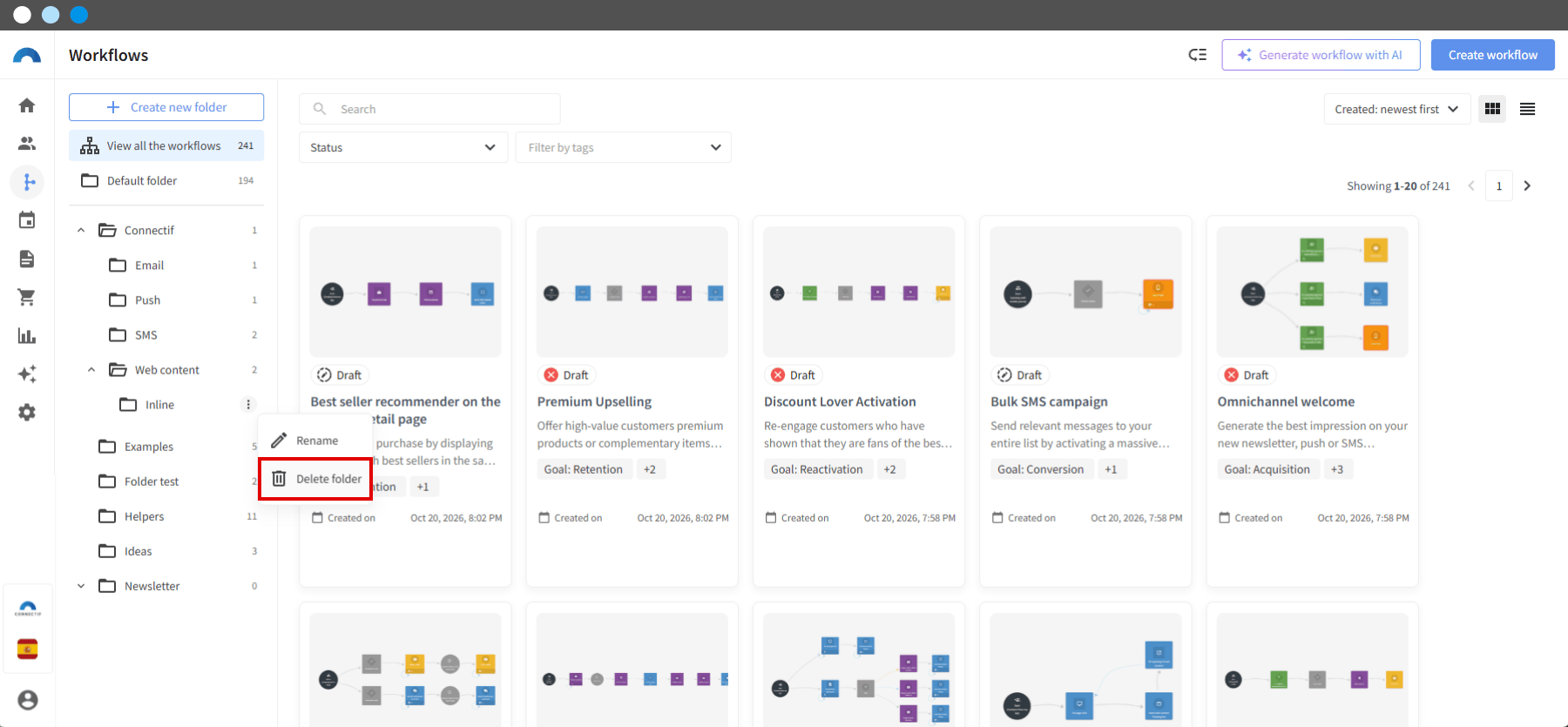Click the Goal: Retention tag
The width and height of the screenshot is (1568, 727).
tap(584, 469)
